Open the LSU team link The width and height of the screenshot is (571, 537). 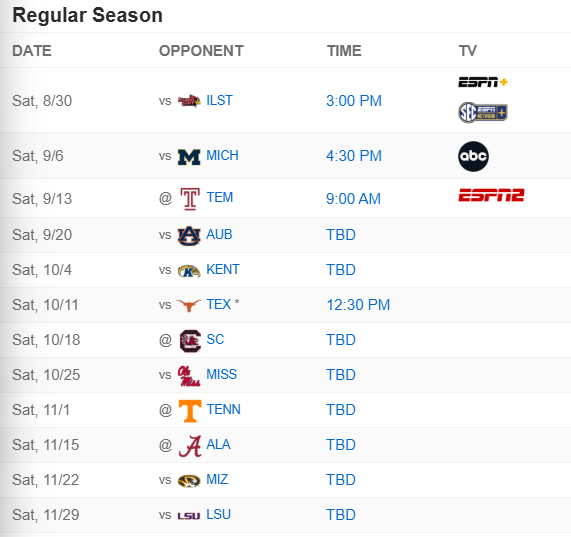218,514
